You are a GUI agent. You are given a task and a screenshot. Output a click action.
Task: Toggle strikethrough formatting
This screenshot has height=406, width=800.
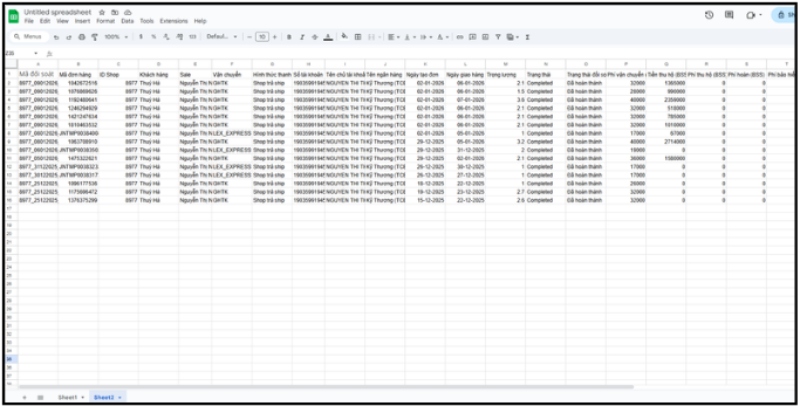315,37
